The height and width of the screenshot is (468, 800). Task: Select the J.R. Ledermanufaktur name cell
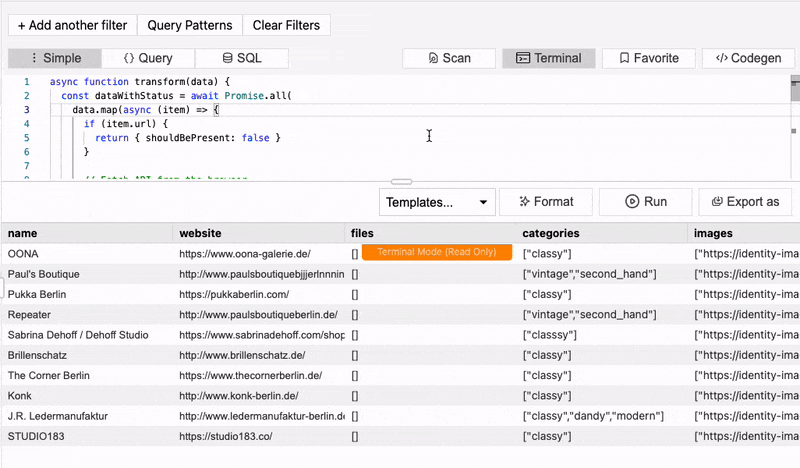(87, 416)
